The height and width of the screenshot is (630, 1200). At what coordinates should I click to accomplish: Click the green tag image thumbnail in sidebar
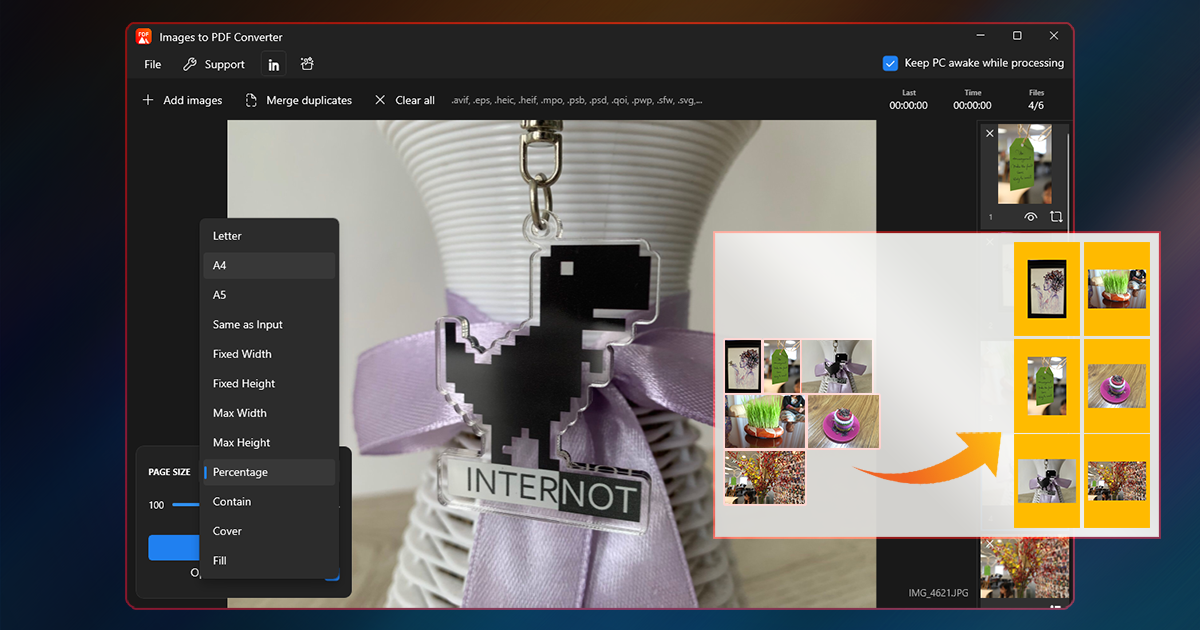[x=1024, y=164]
